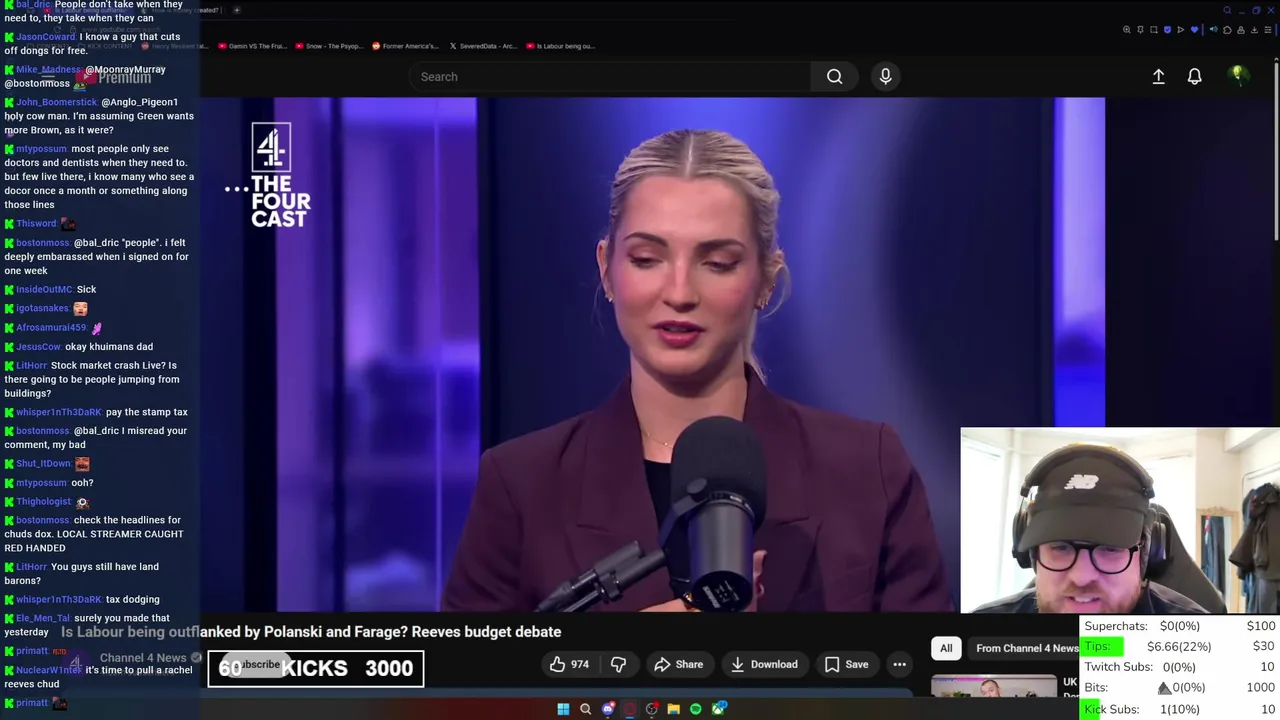Open the blue privacy shield icon
Viewport: 1280px width, 720px height.
[x=1167, y=30]
